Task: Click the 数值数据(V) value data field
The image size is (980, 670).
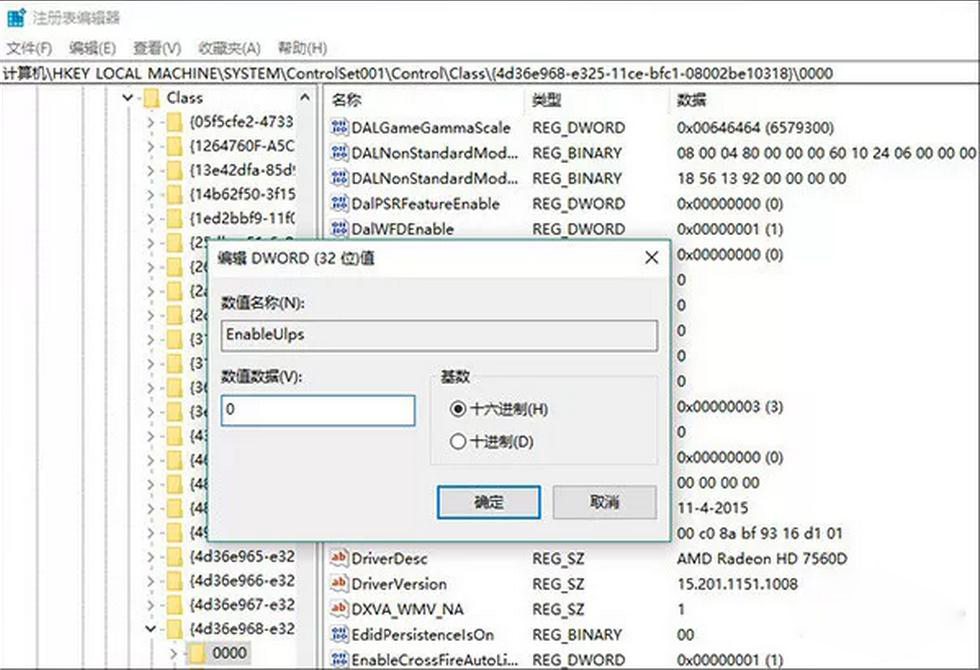Action: point(317,411)
